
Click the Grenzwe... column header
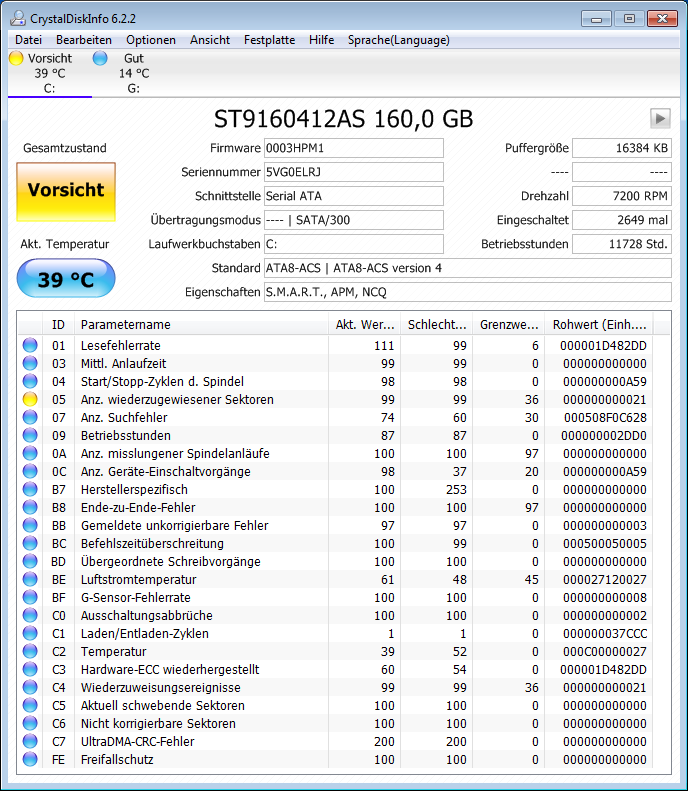pos(509,324)
